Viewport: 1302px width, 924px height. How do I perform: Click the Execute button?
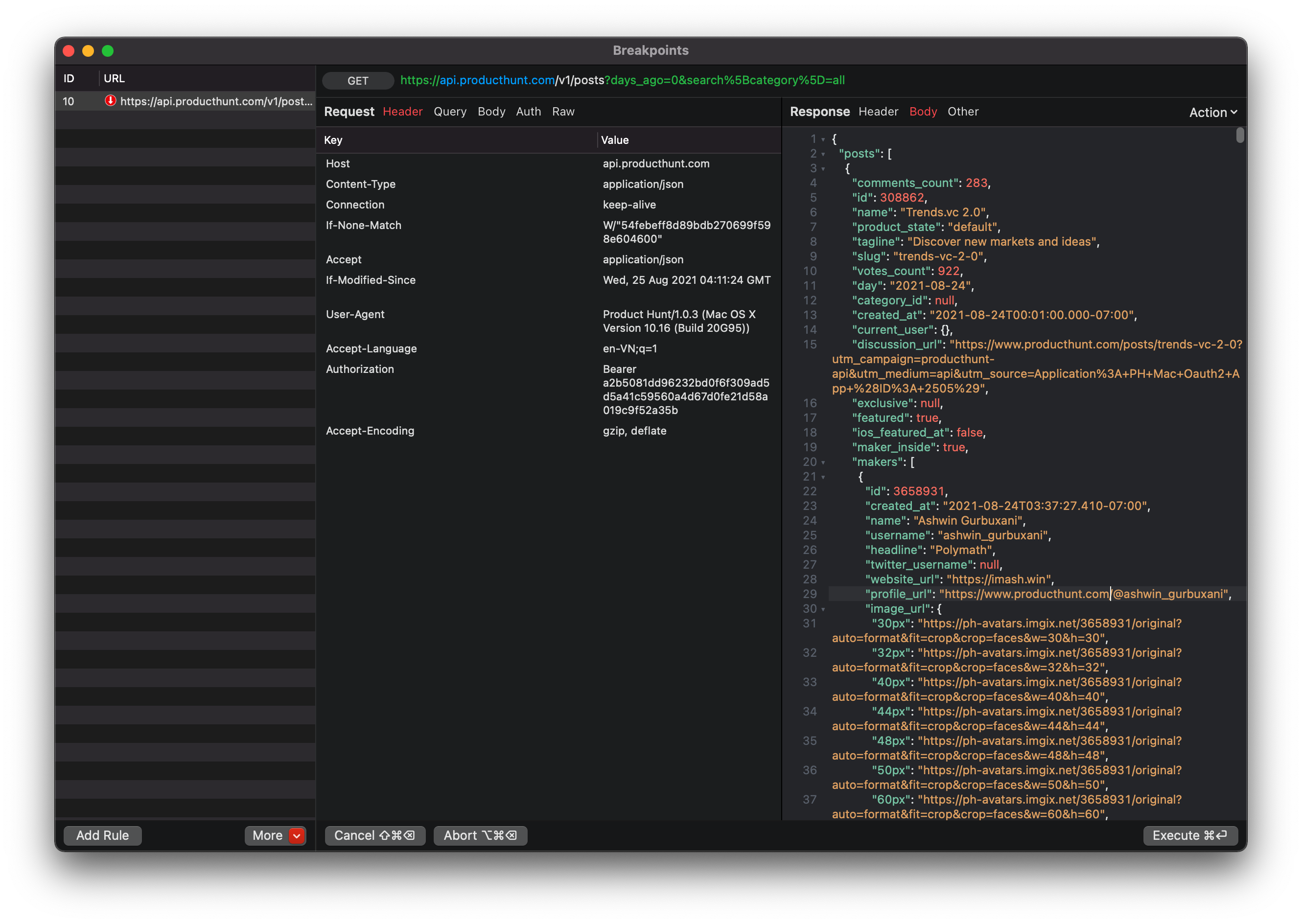click(1190, 835)
